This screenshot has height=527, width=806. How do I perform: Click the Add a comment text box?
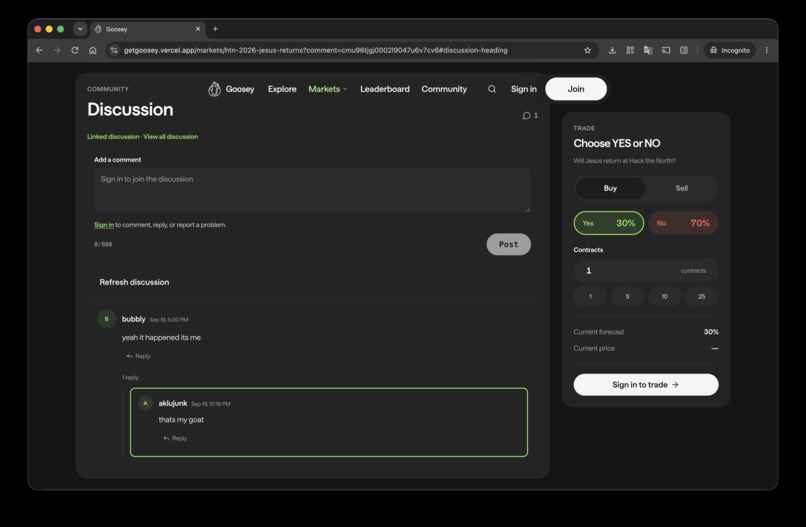[x=313, y=190]
